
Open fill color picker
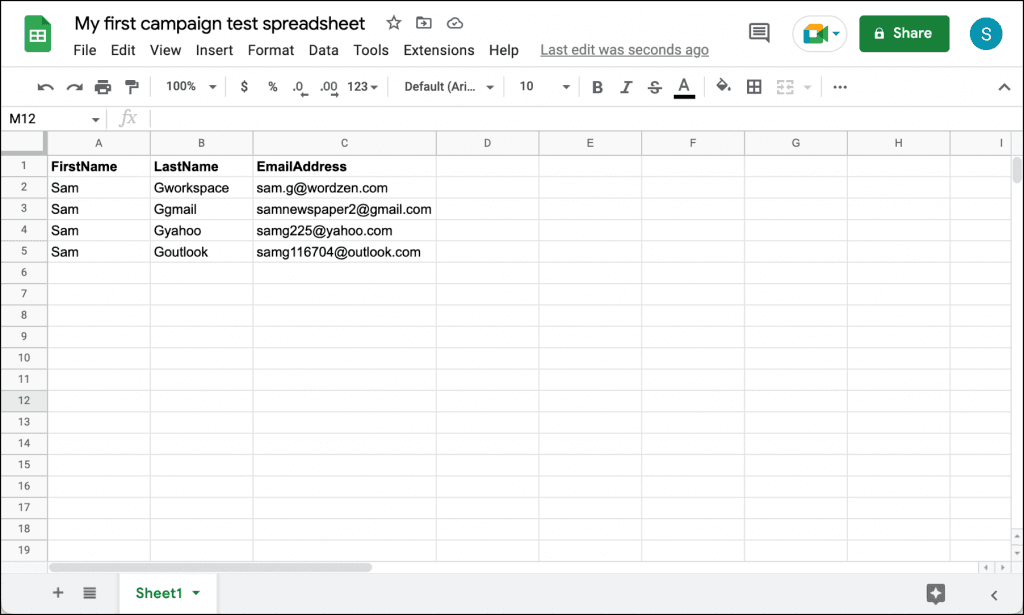pos(723,86)
